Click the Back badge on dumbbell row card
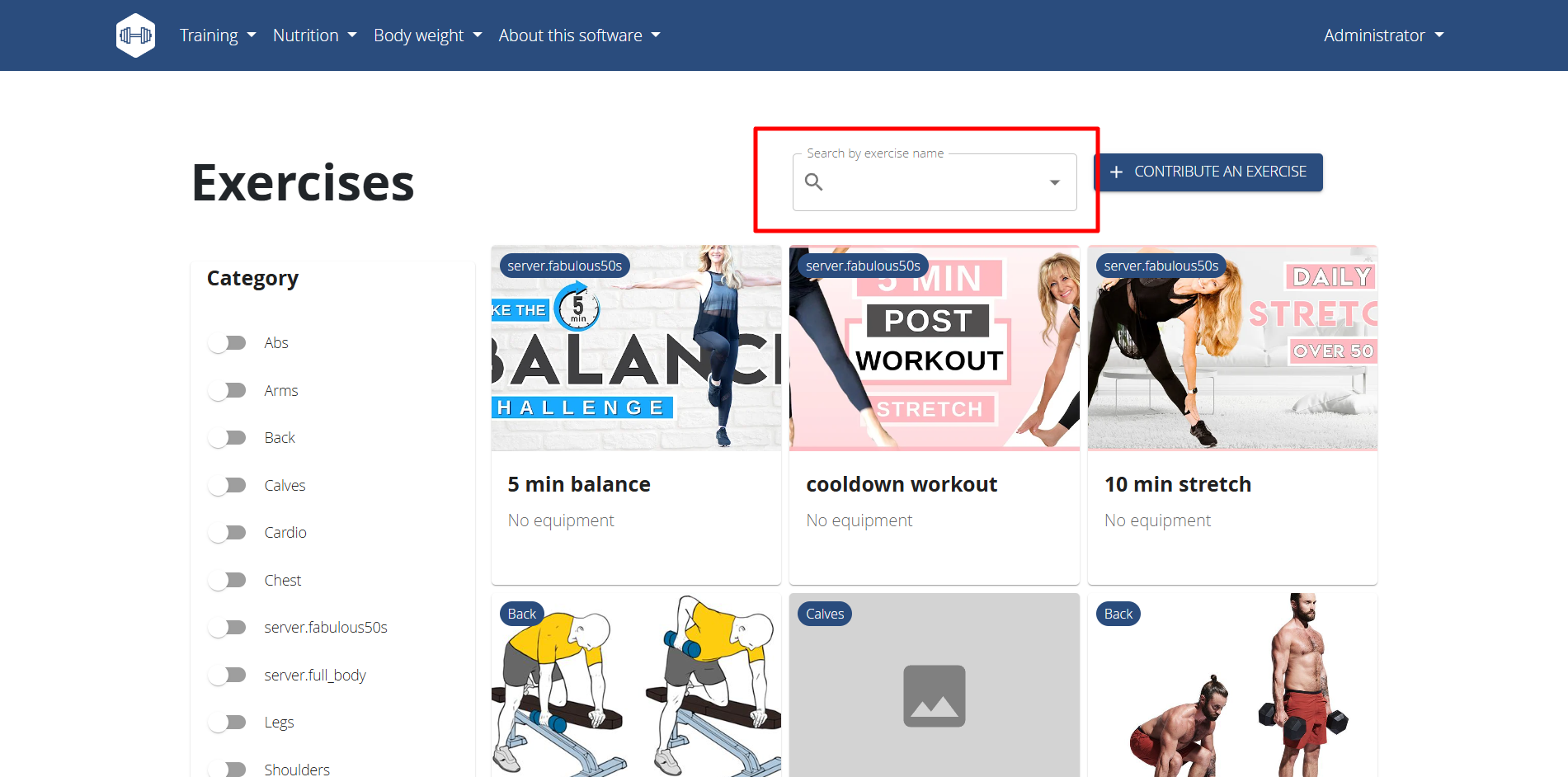Viewport: 1568px width, 777px height. pyautogui.click(x=522, y=614)
